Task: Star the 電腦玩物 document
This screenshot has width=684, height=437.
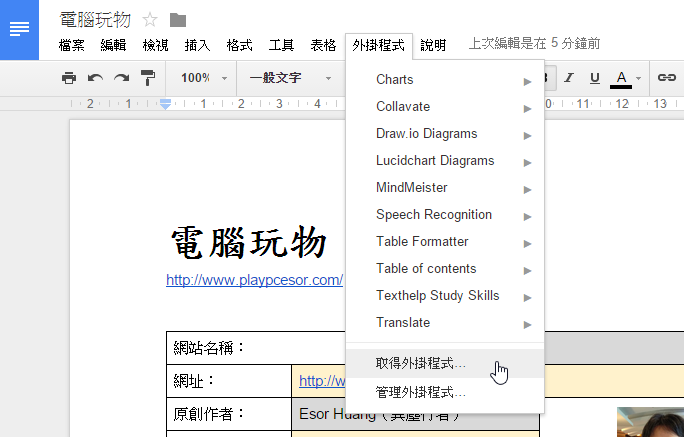Action: click(150, 20)
